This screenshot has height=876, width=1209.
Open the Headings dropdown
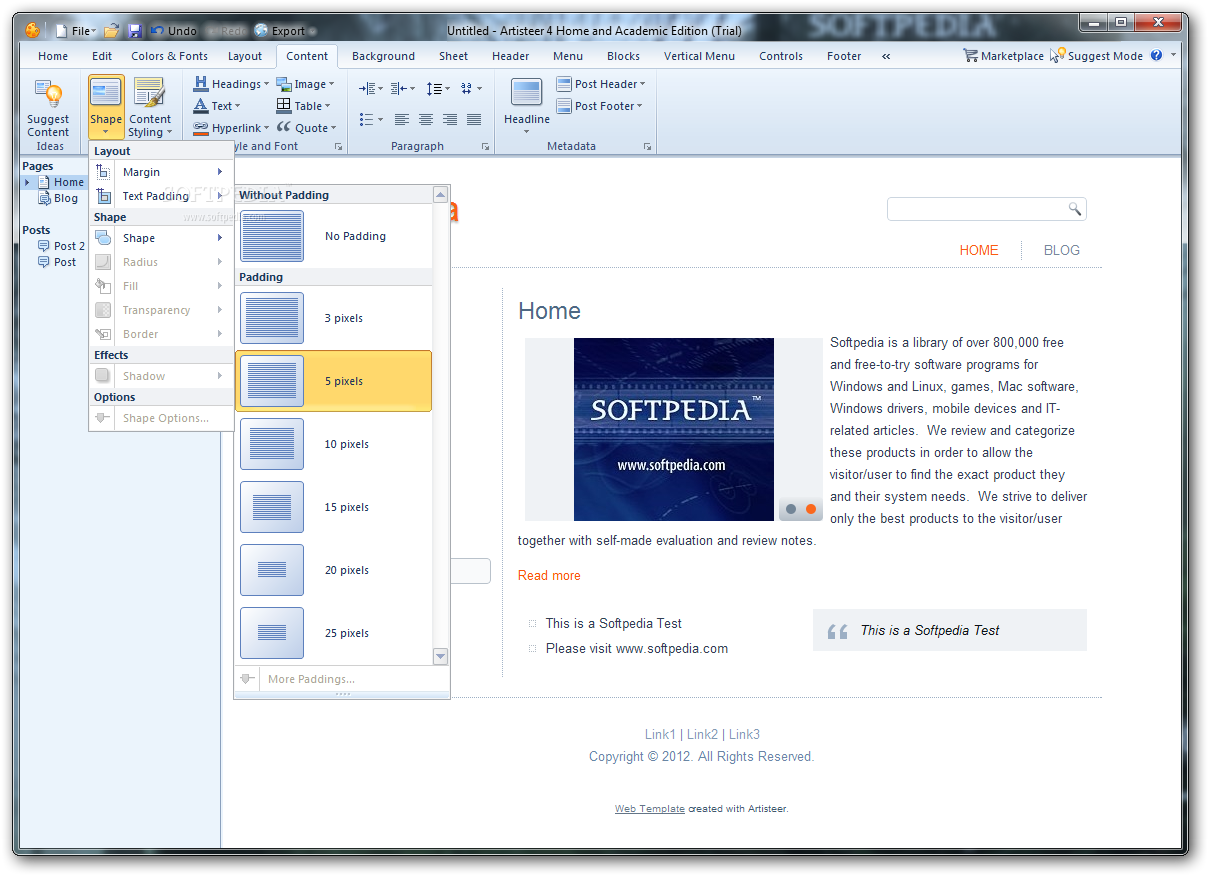pyautogui.click(x=231, y=84)
